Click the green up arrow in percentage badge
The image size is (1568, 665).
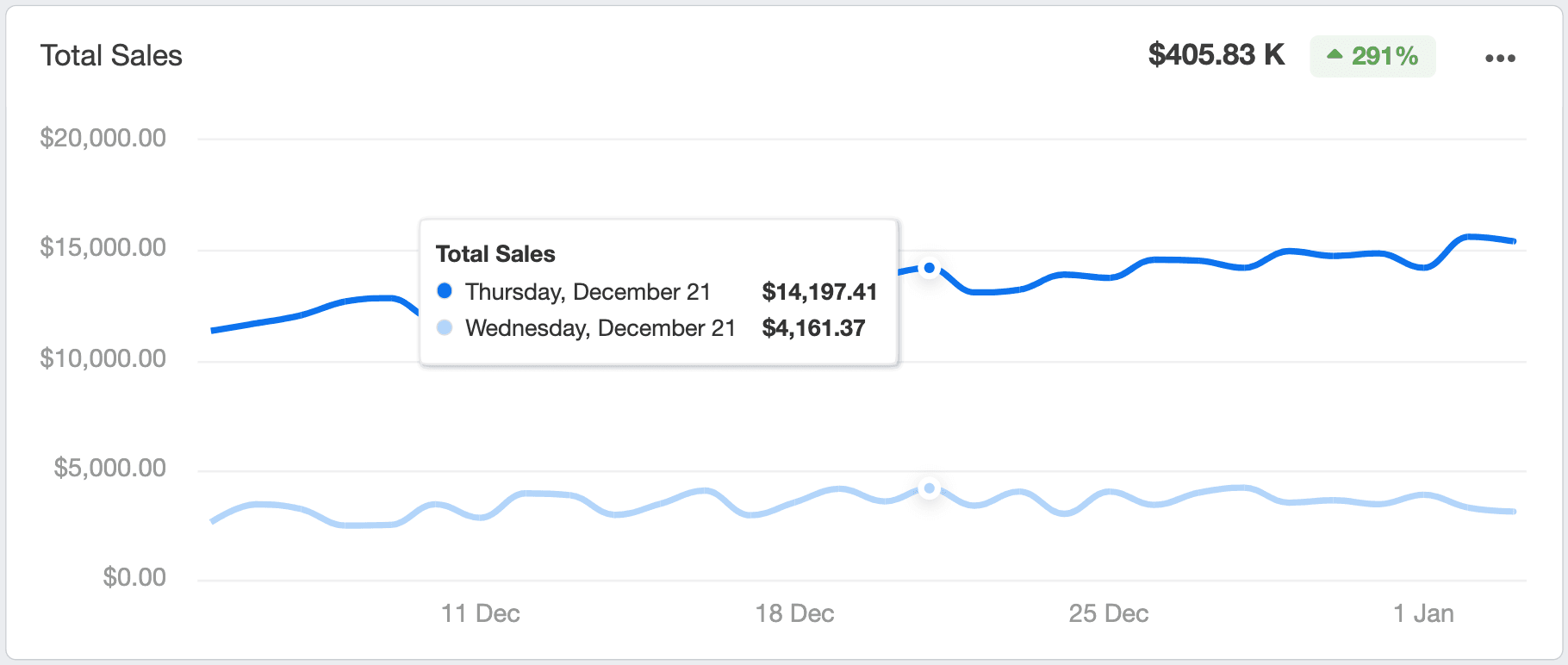tap(1335, 55)
